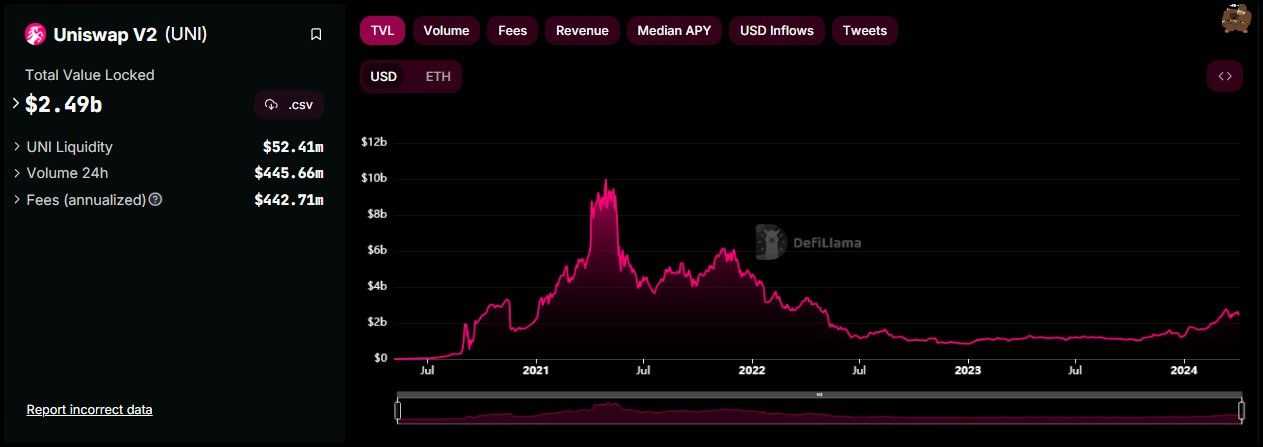Click the 2022 x-axis label
Viewport: 1263px width, 447px height.
click(752, 371)
